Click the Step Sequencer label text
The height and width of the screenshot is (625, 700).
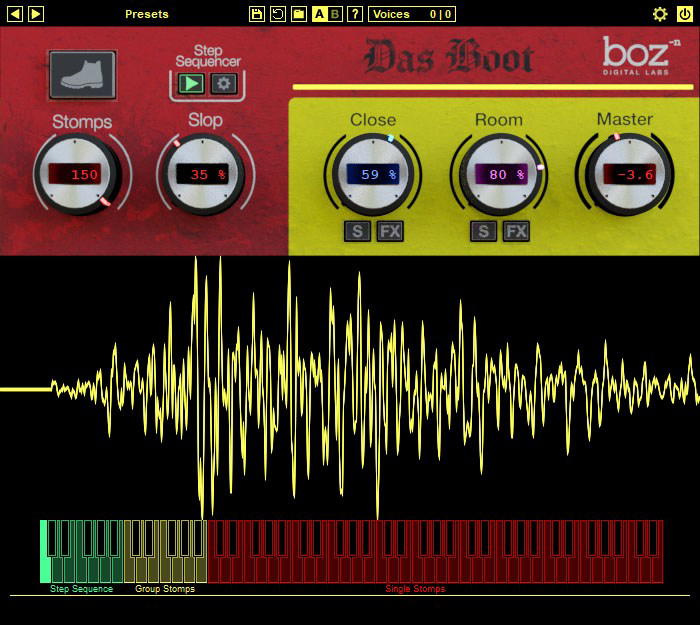[208, 56]
